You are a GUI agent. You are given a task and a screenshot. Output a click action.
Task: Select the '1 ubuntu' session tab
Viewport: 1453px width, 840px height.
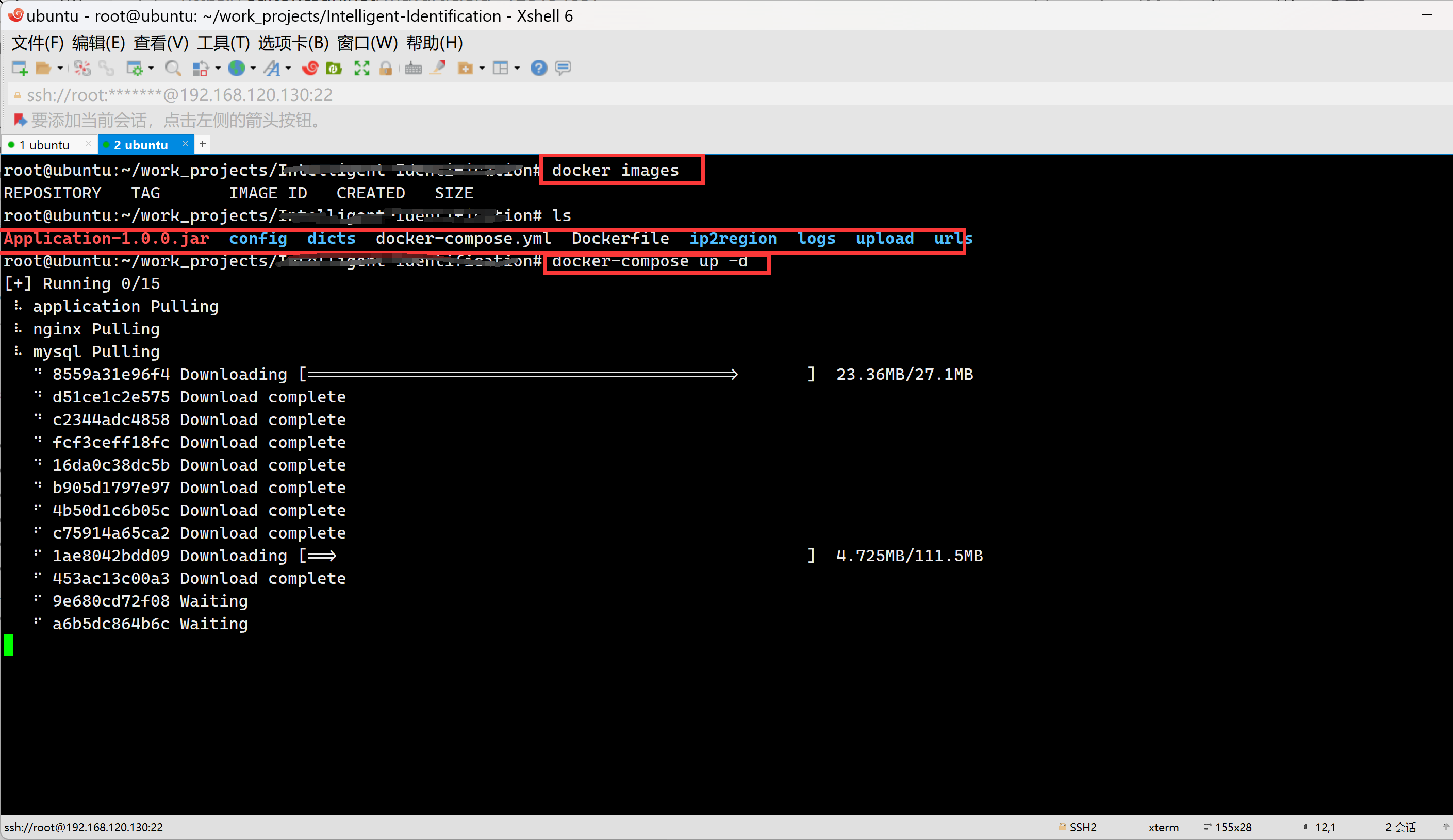(45, 144)
